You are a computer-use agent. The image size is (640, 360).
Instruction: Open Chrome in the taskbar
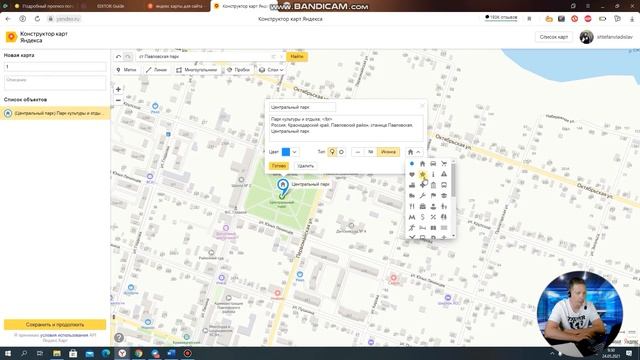[138, 353]
